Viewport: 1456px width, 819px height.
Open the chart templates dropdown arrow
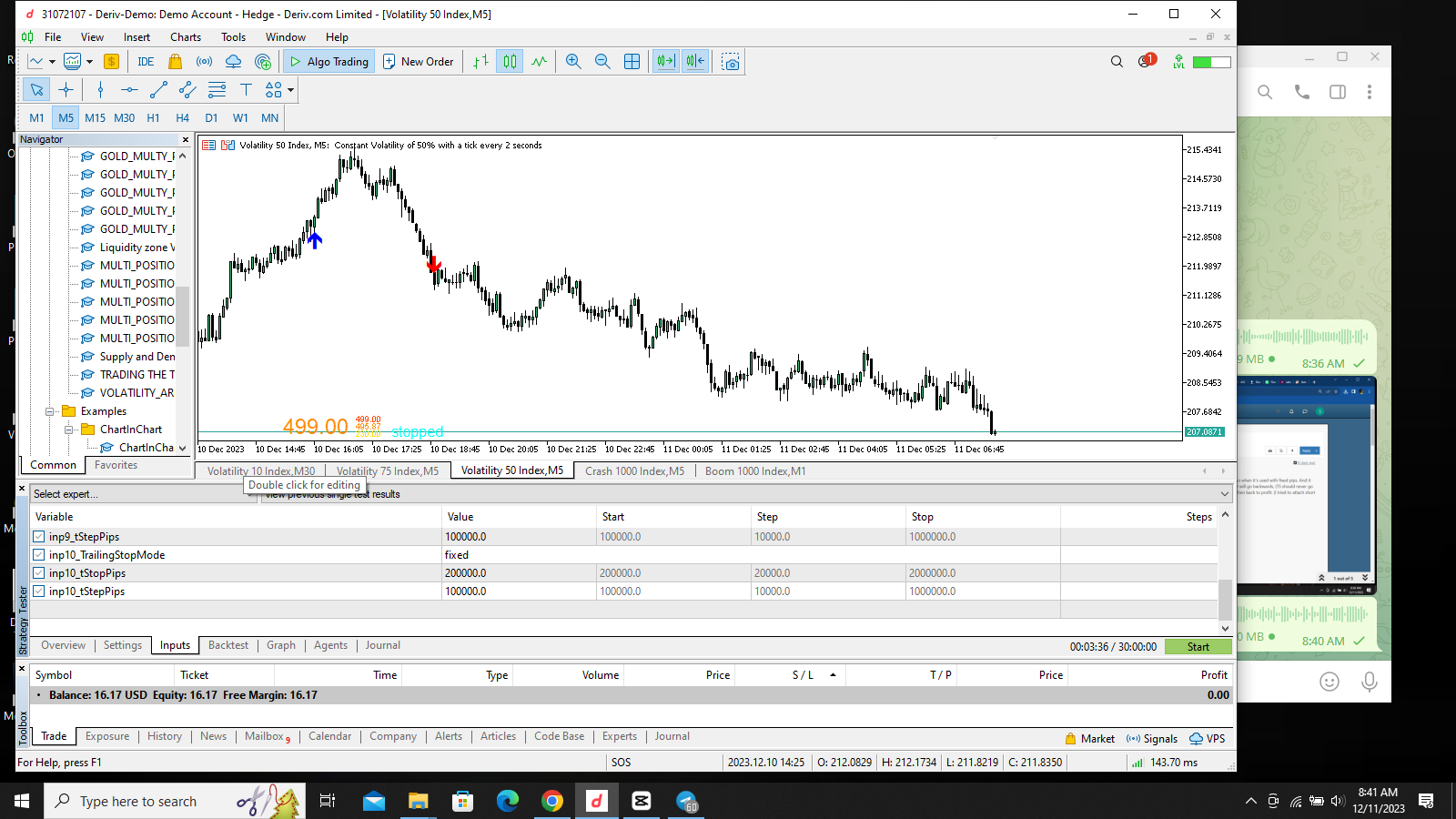89,62
